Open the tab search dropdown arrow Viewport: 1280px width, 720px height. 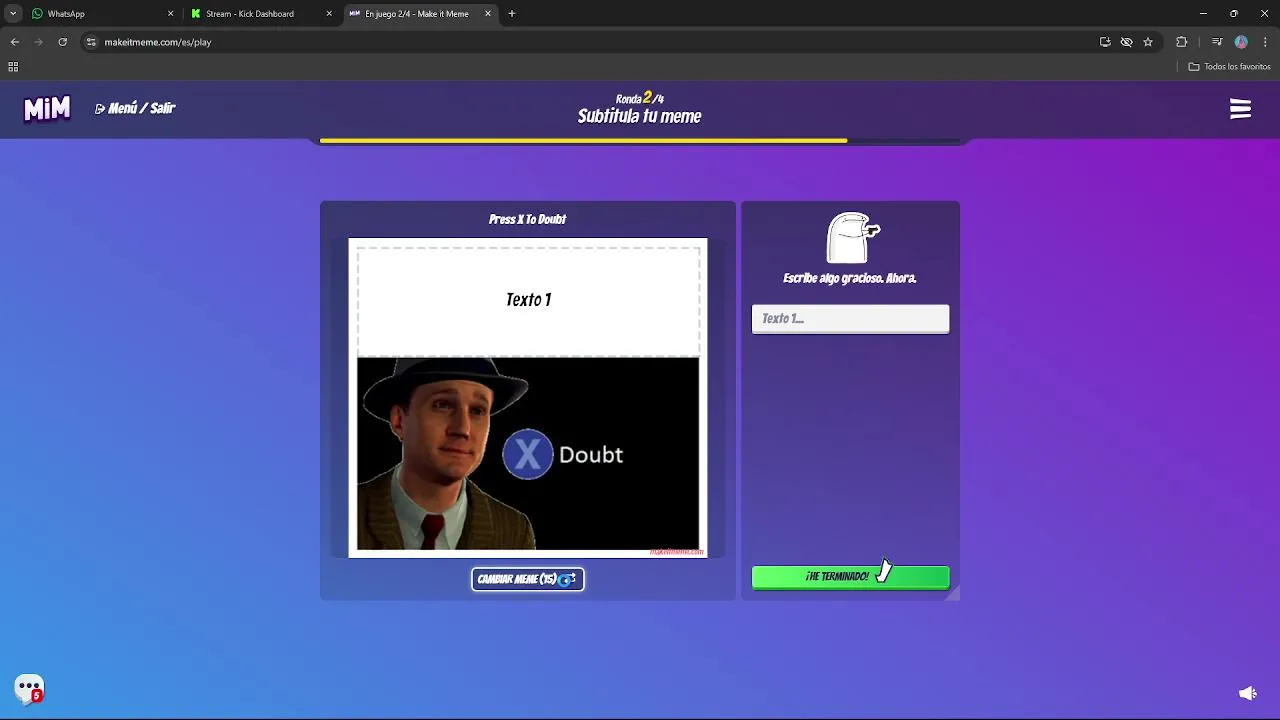click(13, 14)
